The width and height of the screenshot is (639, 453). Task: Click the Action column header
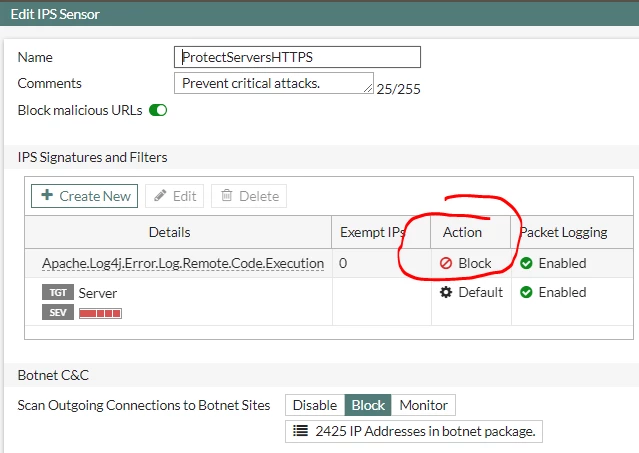point(462,232)
